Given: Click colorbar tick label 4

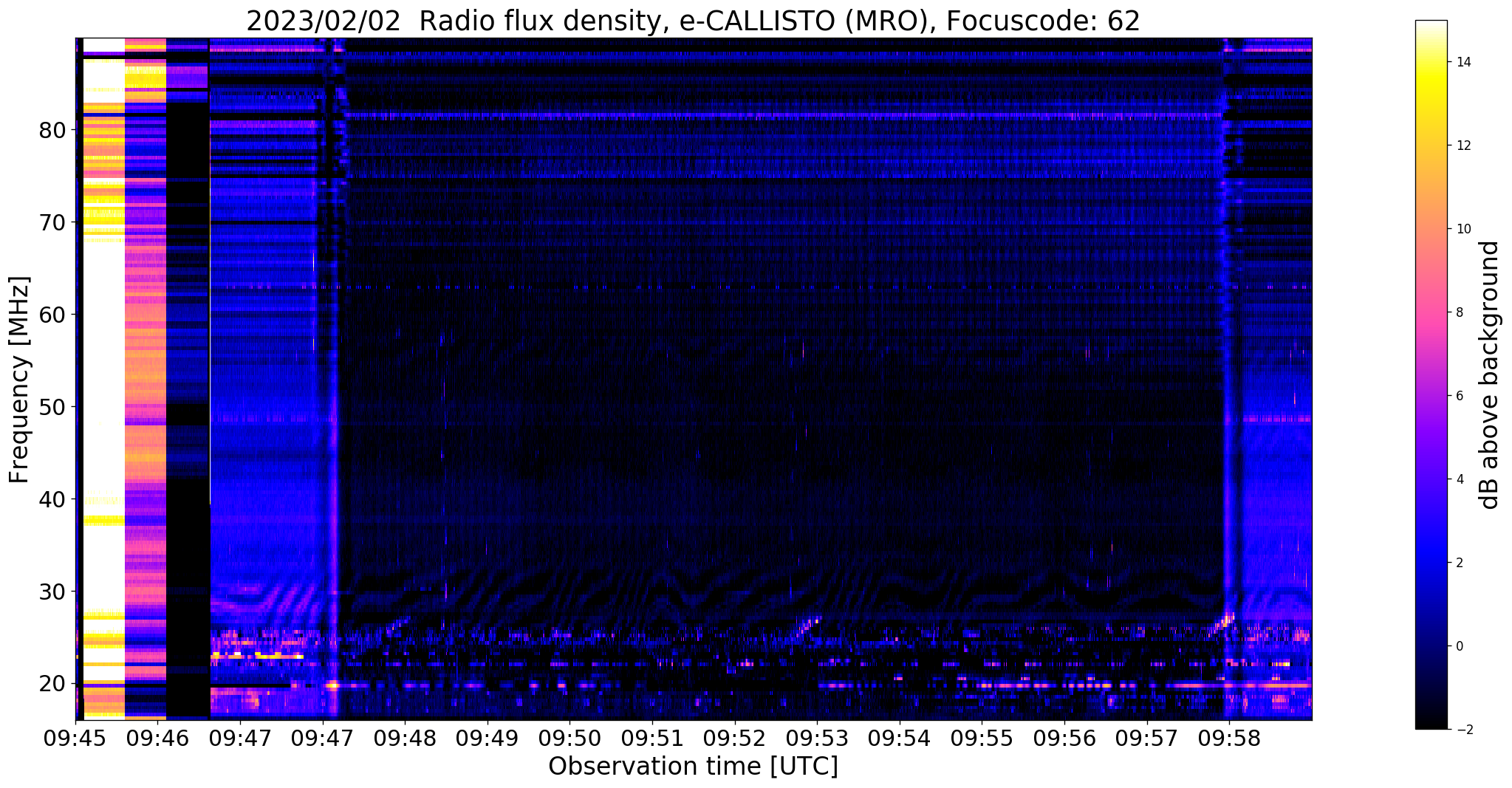Looking at the screenshot, I should pyautogui.click(x=1458, y=479).
